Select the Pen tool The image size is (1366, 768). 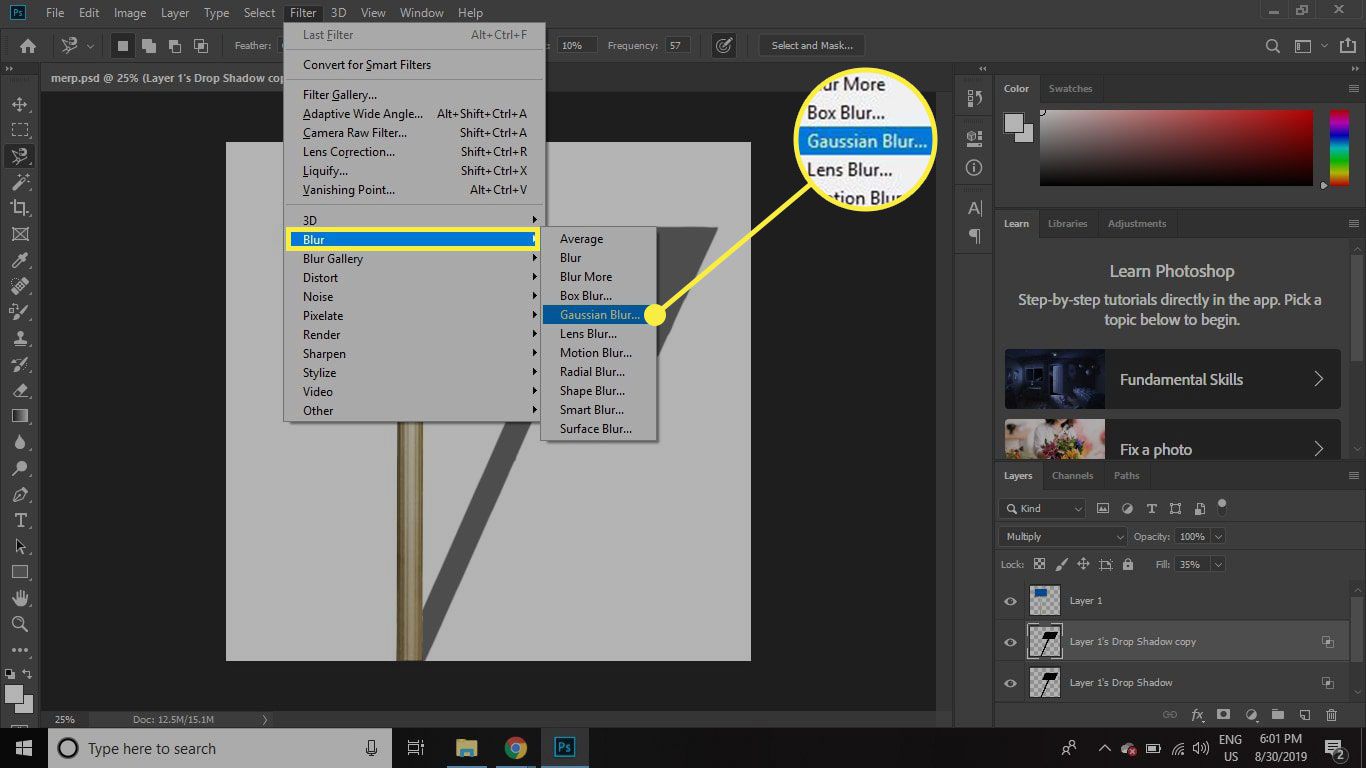[19, 494]
